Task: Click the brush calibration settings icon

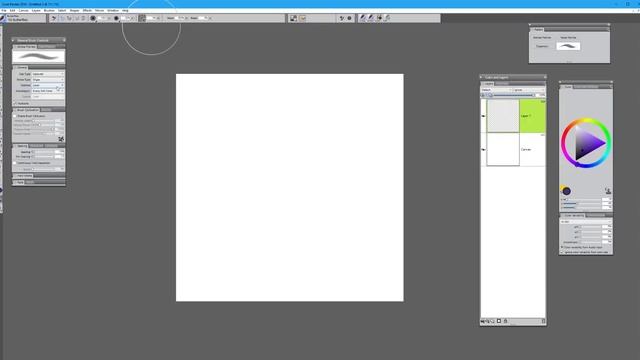Action: click(x=61, y=139)
